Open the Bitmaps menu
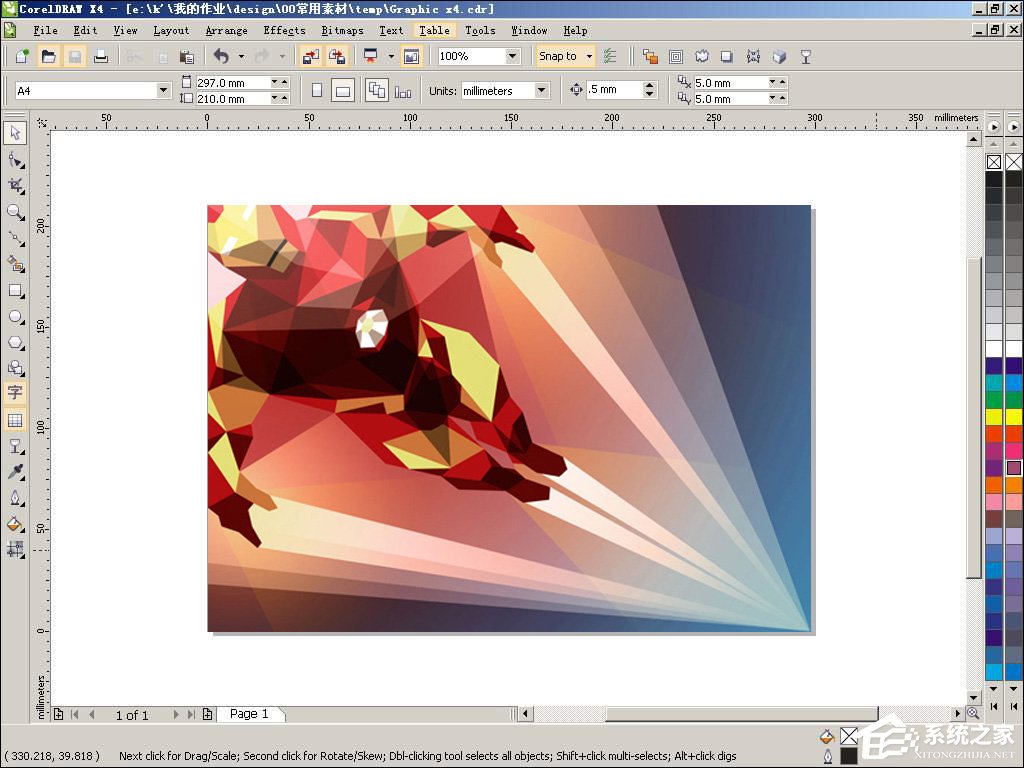Screen dimensions: 1024x768 tap(342, 31)
